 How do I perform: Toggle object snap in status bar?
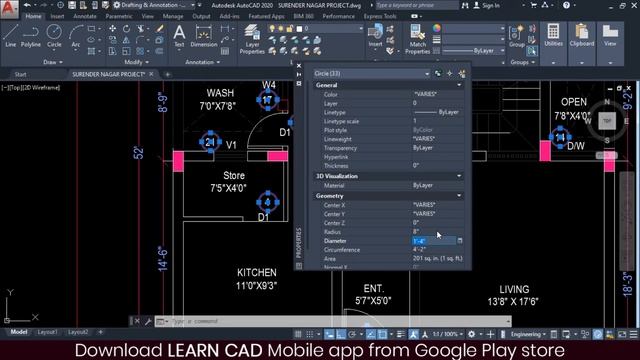382,334
